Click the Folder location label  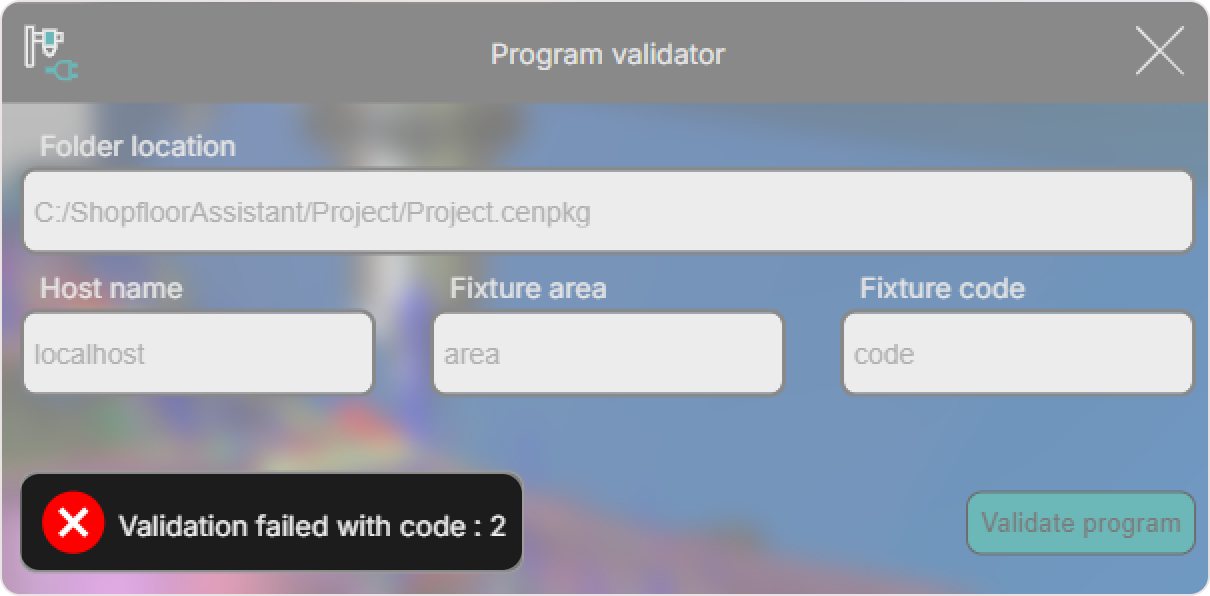[138, 147]
